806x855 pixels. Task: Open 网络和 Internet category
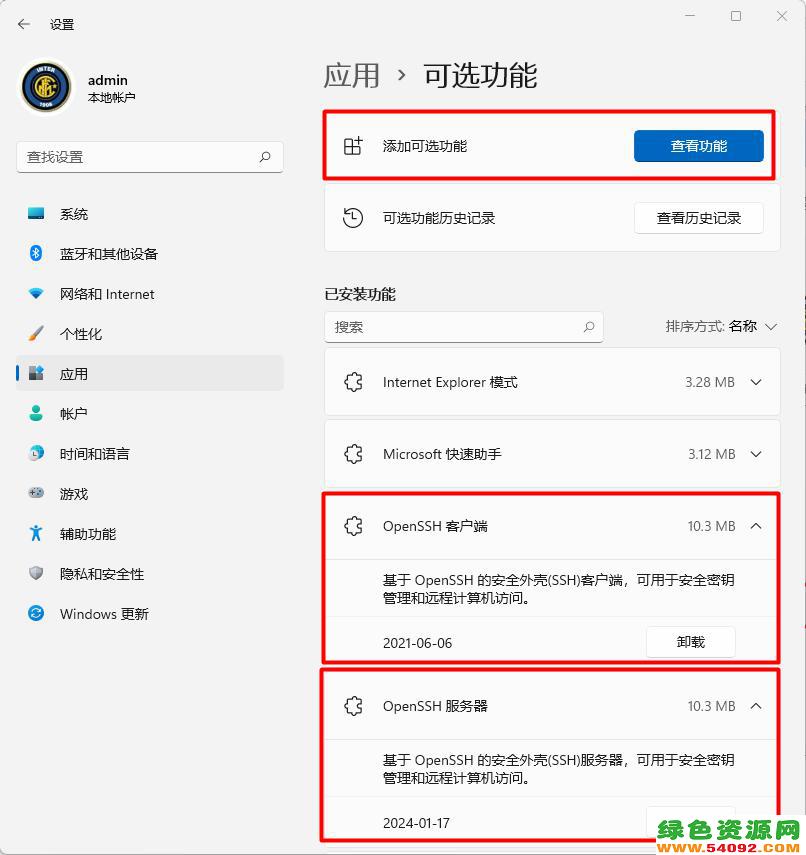tap(150, 294)
